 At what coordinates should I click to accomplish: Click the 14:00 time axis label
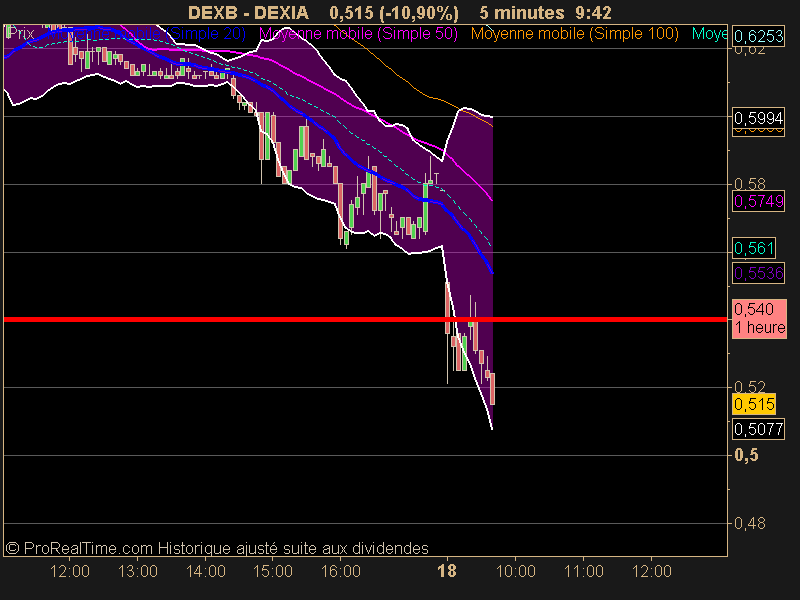(206, 571)
